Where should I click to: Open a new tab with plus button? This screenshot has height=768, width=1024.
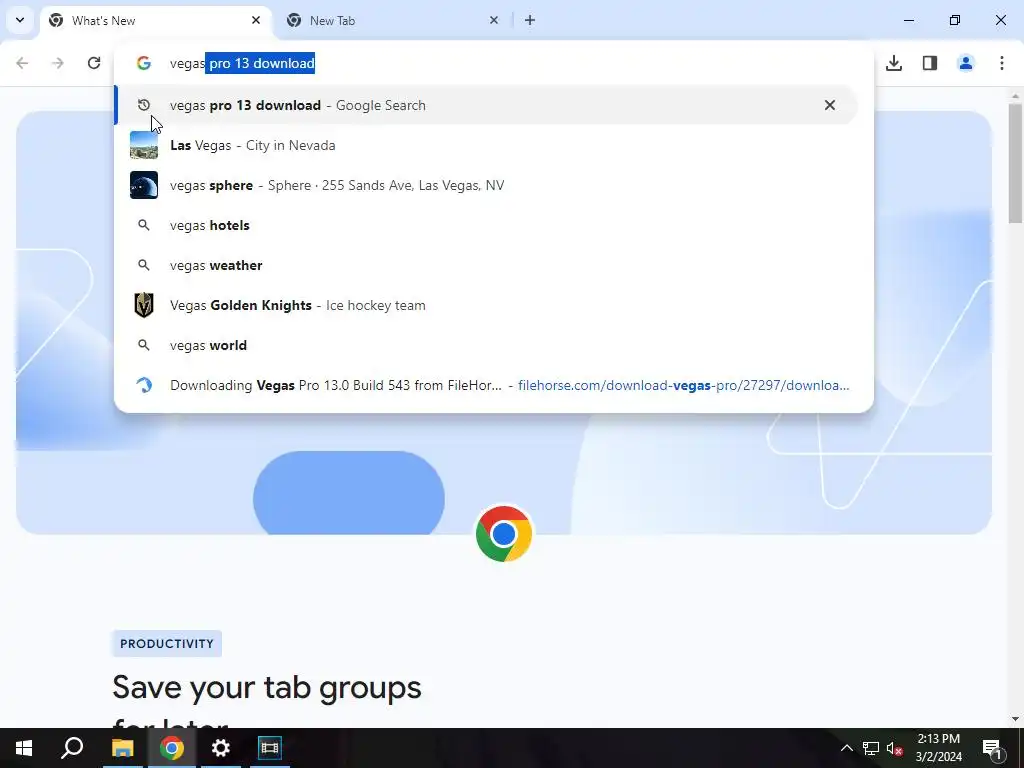[x=530, y=20]
